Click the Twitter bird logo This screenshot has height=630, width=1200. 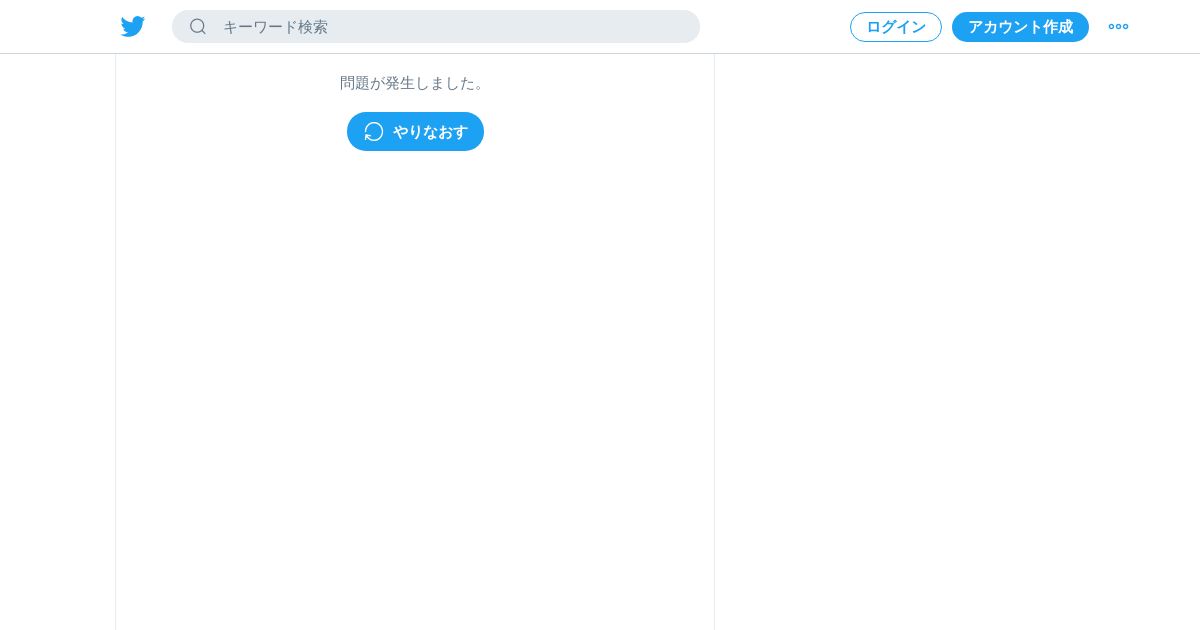133,26
